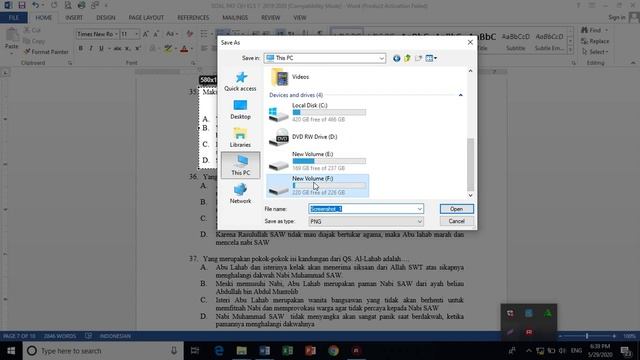Toggle Superscript in Word ribbon

coord(138,49)
